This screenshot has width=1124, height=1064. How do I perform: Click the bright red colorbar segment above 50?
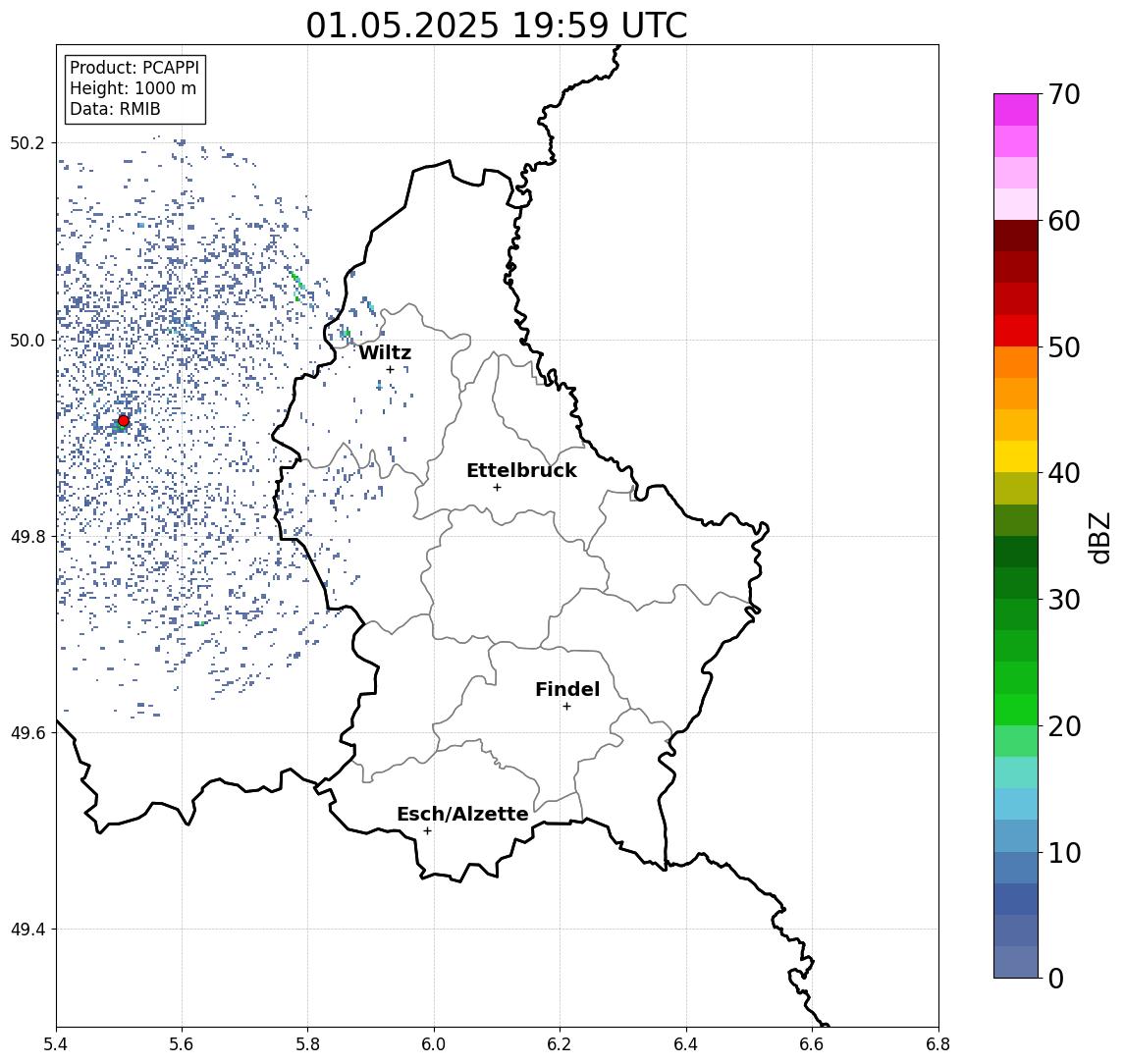coord(1016,331)
